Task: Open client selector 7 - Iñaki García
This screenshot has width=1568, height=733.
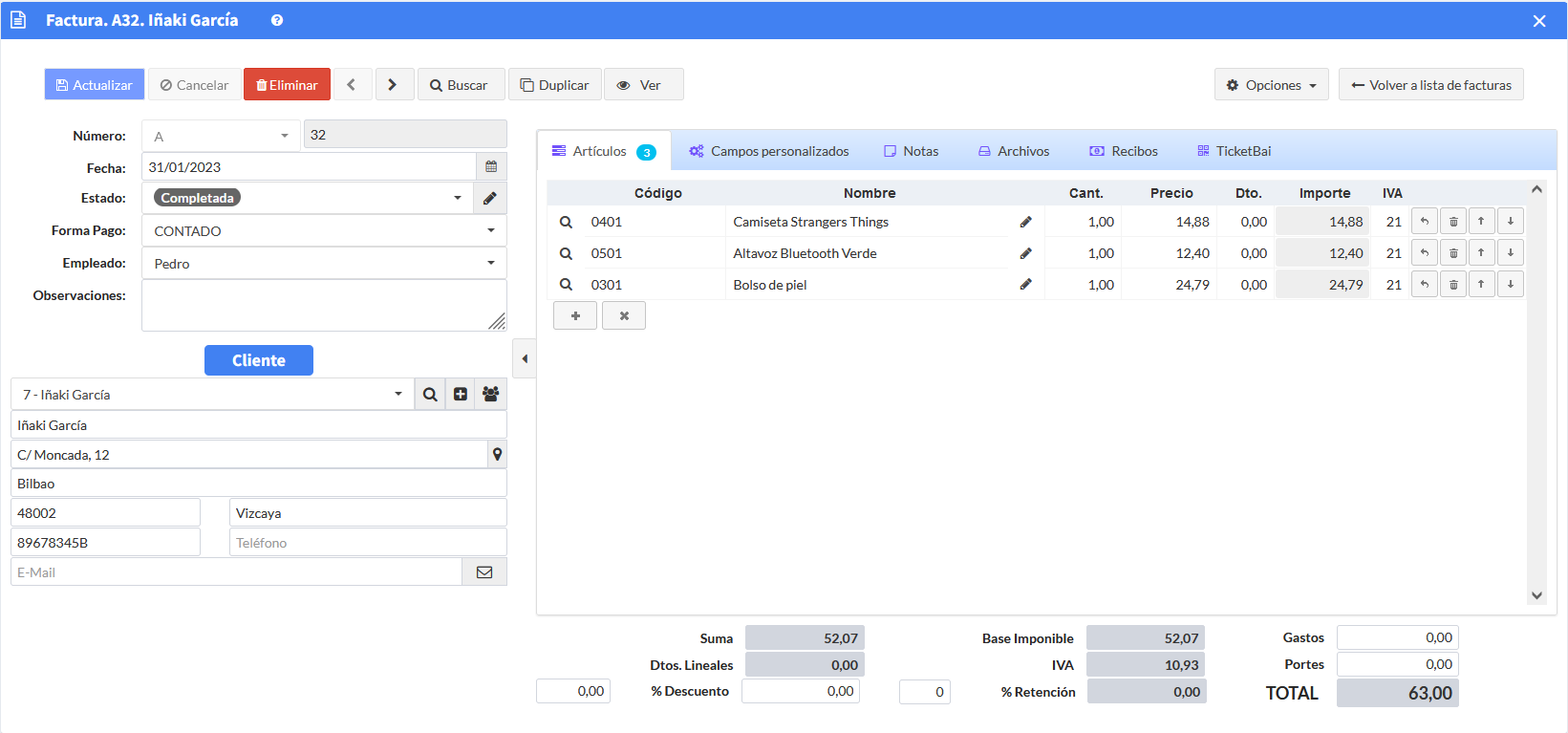Action: coord(212,395)
